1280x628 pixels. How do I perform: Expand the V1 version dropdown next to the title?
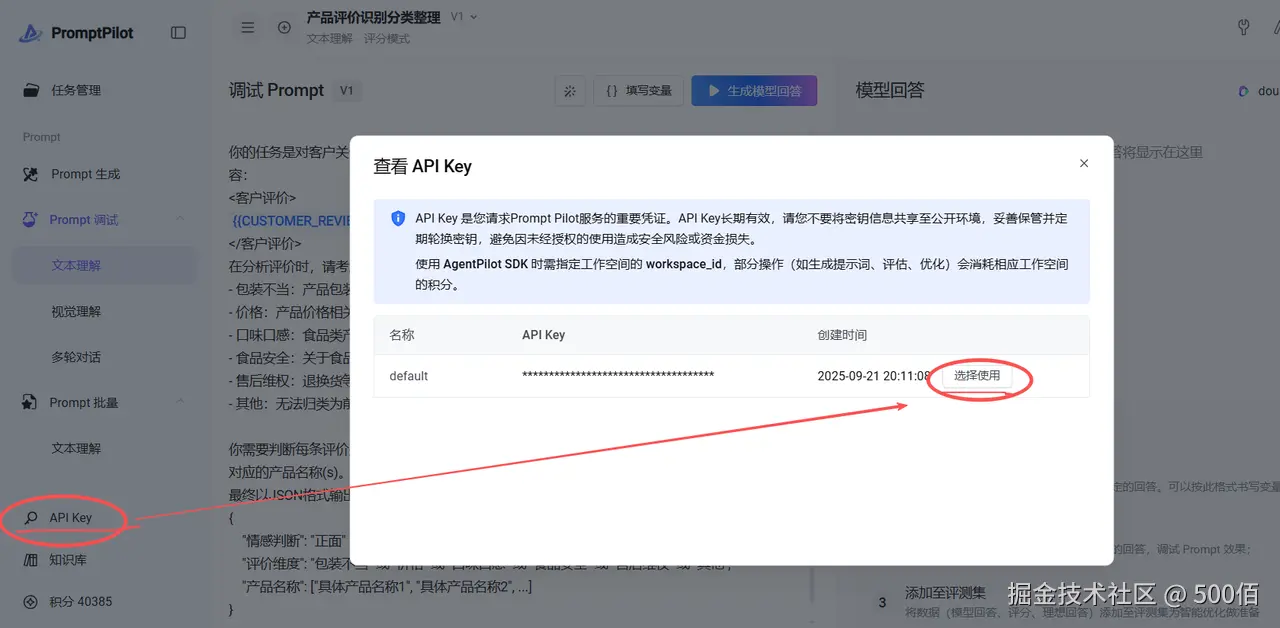464,16
